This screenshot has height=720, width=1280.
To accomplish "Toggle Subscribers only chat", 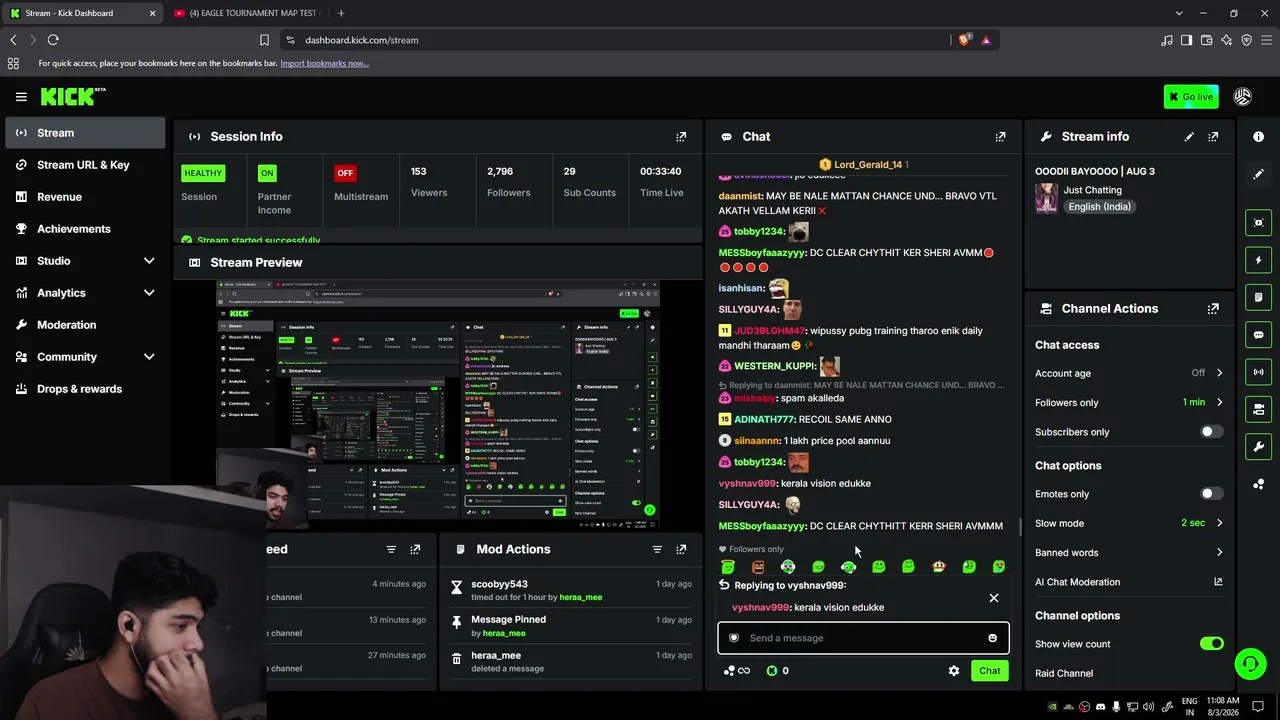I will pos(1211,432).
